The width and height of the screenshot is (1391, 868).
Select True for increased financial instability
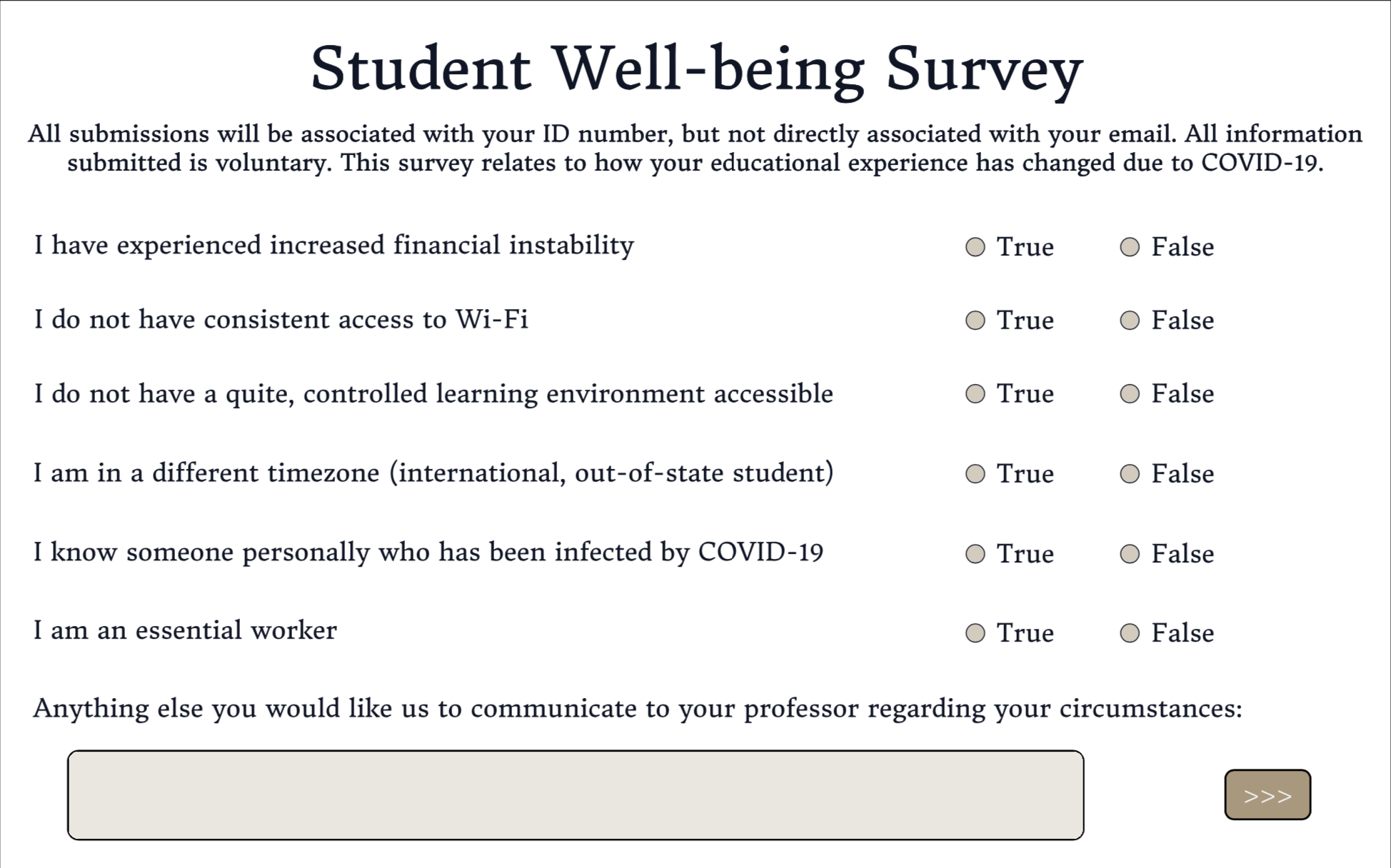point(975,247)
